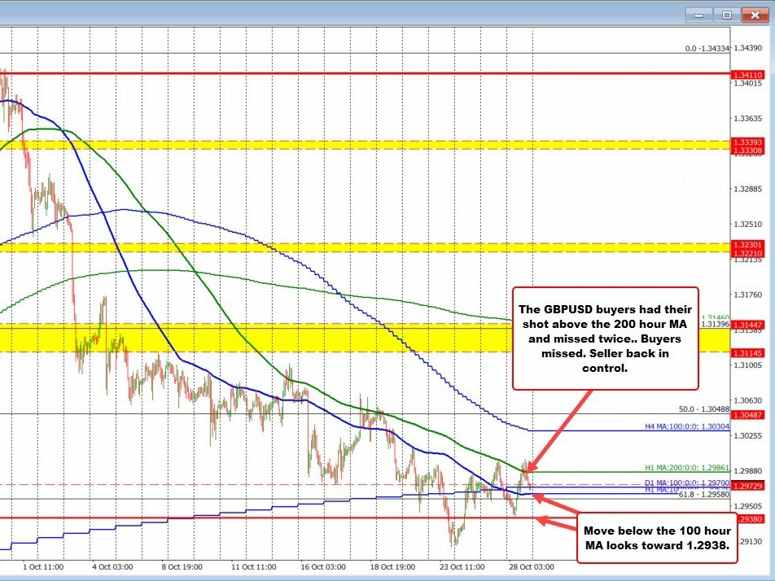Viewport: 775px width, 581px height.
Task: Click the 1.33635 price axis value
Action: click(x=748, y=119)
